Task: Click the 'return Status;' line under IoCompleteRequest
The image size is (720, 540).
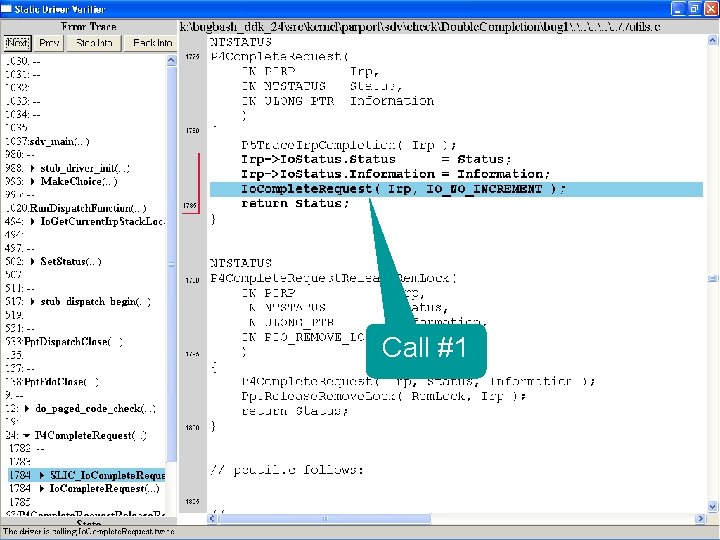Action: [295, 203]
